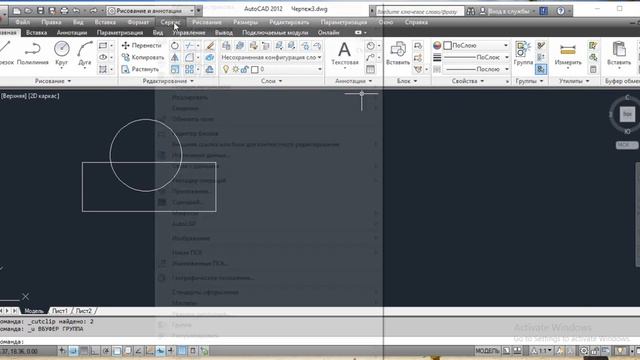
Task: Click the redo arrow in quick access toolbar
Action: 93,11
